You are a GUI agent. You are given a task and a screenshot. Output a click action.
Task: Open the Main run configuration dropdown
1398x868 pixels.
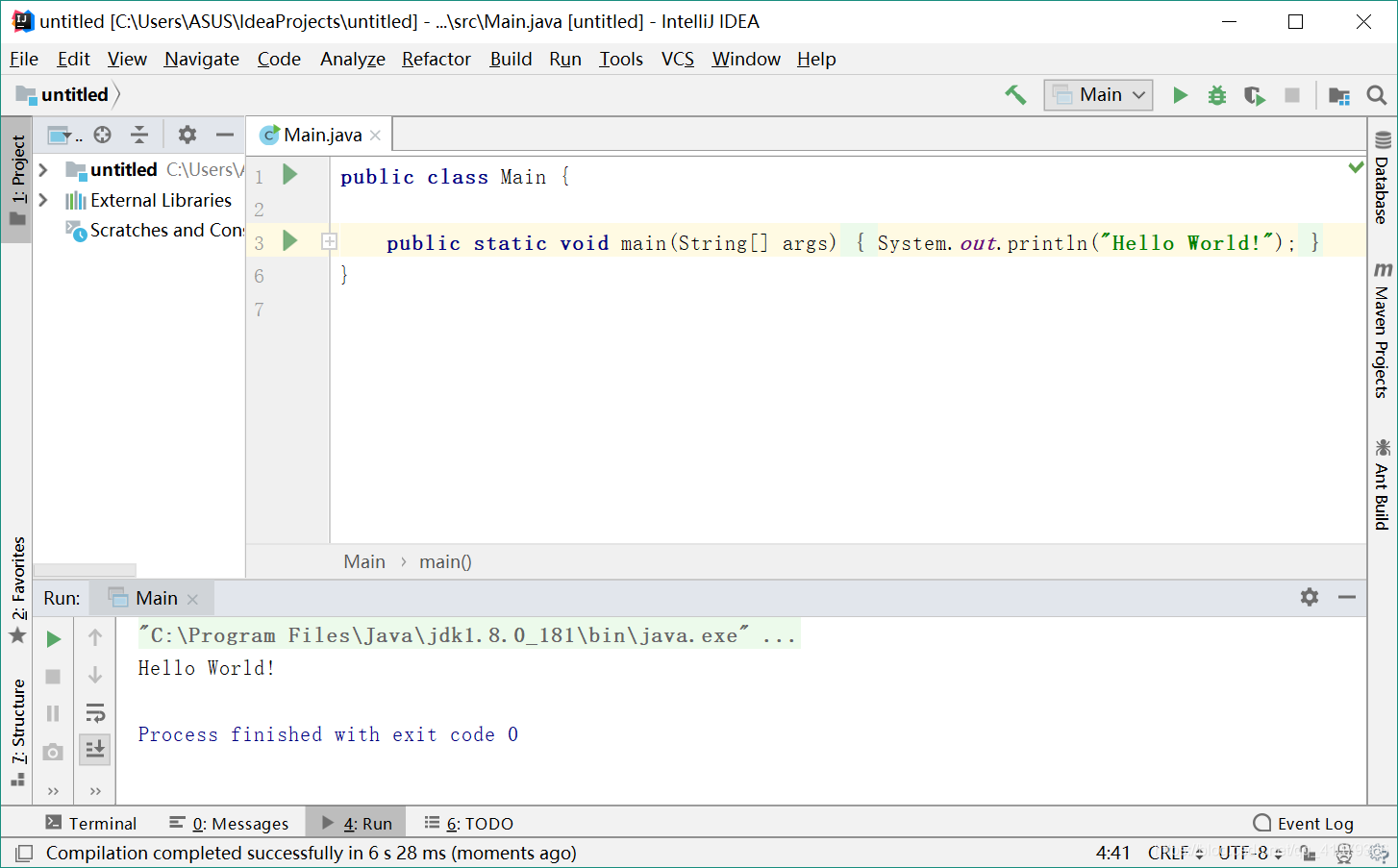(x=1098, y=95)
